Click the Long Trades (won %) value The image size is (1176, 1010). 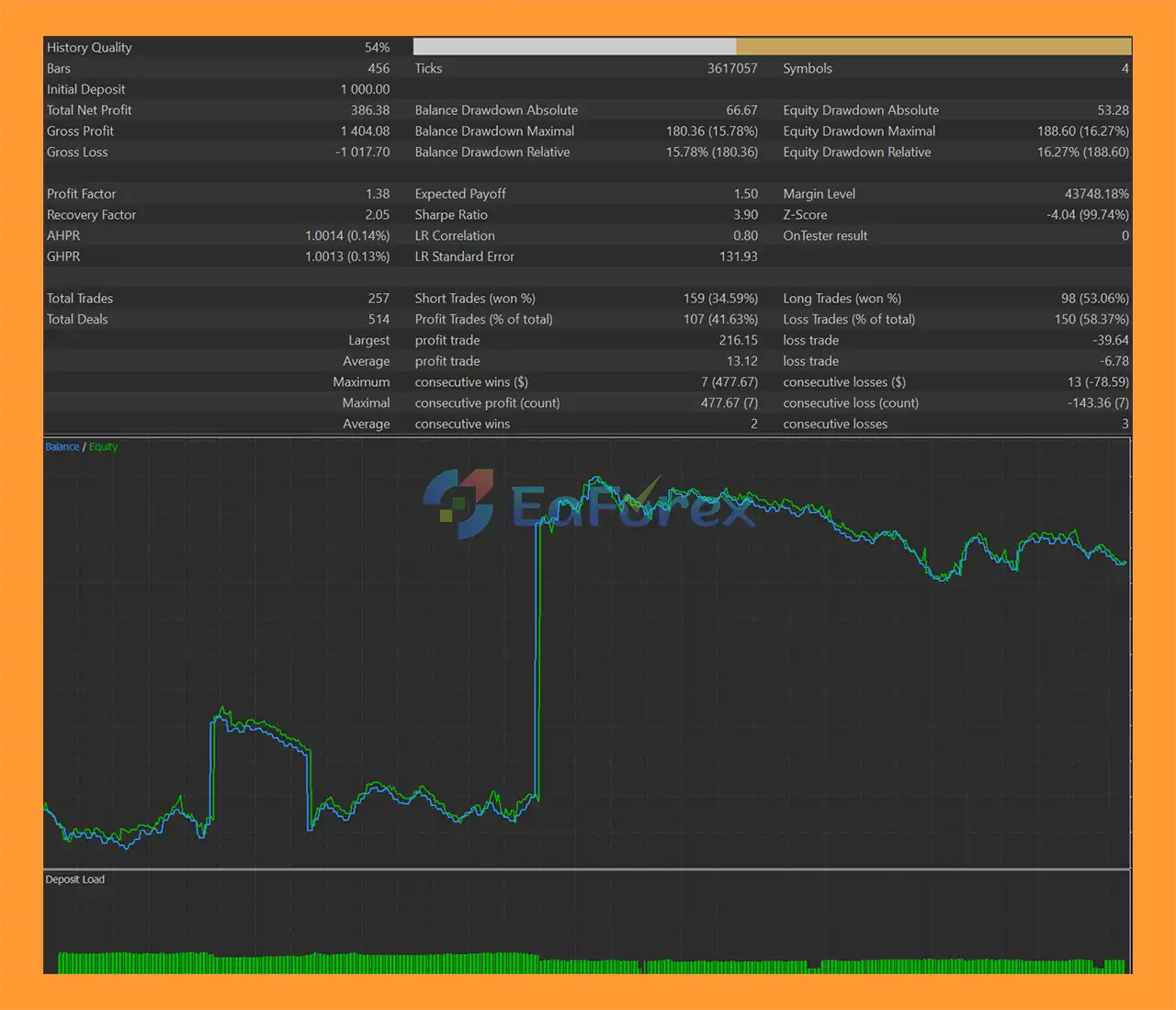click(1094, 299)
